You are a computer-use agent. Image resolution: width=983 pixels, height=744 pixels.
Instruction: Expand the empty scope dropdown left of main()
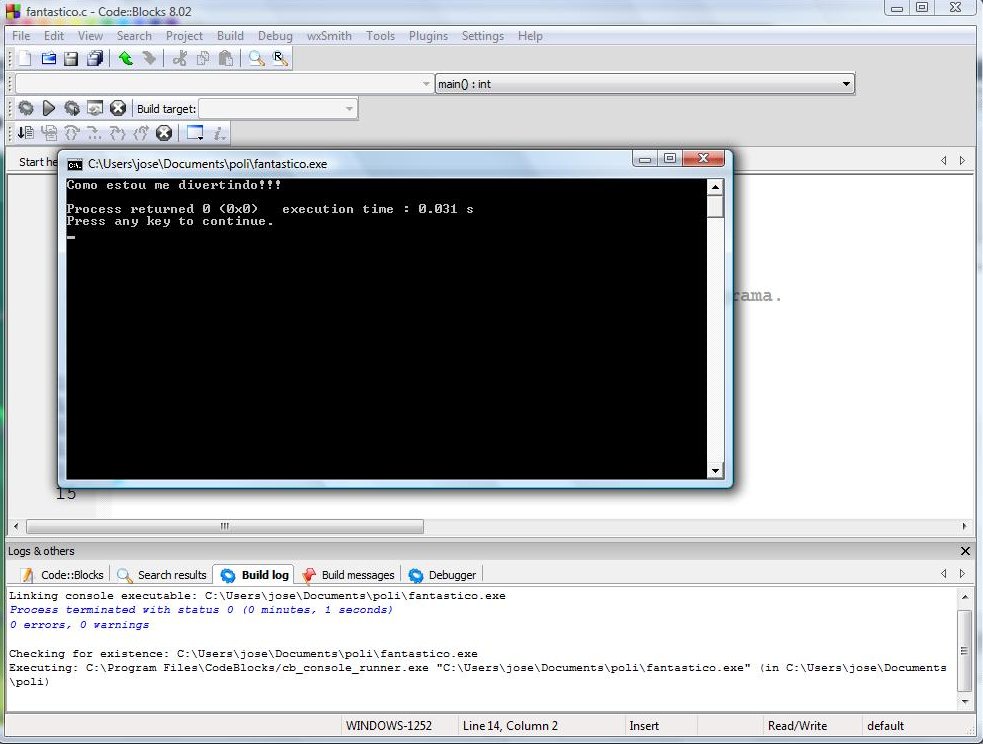click(427, 84)
